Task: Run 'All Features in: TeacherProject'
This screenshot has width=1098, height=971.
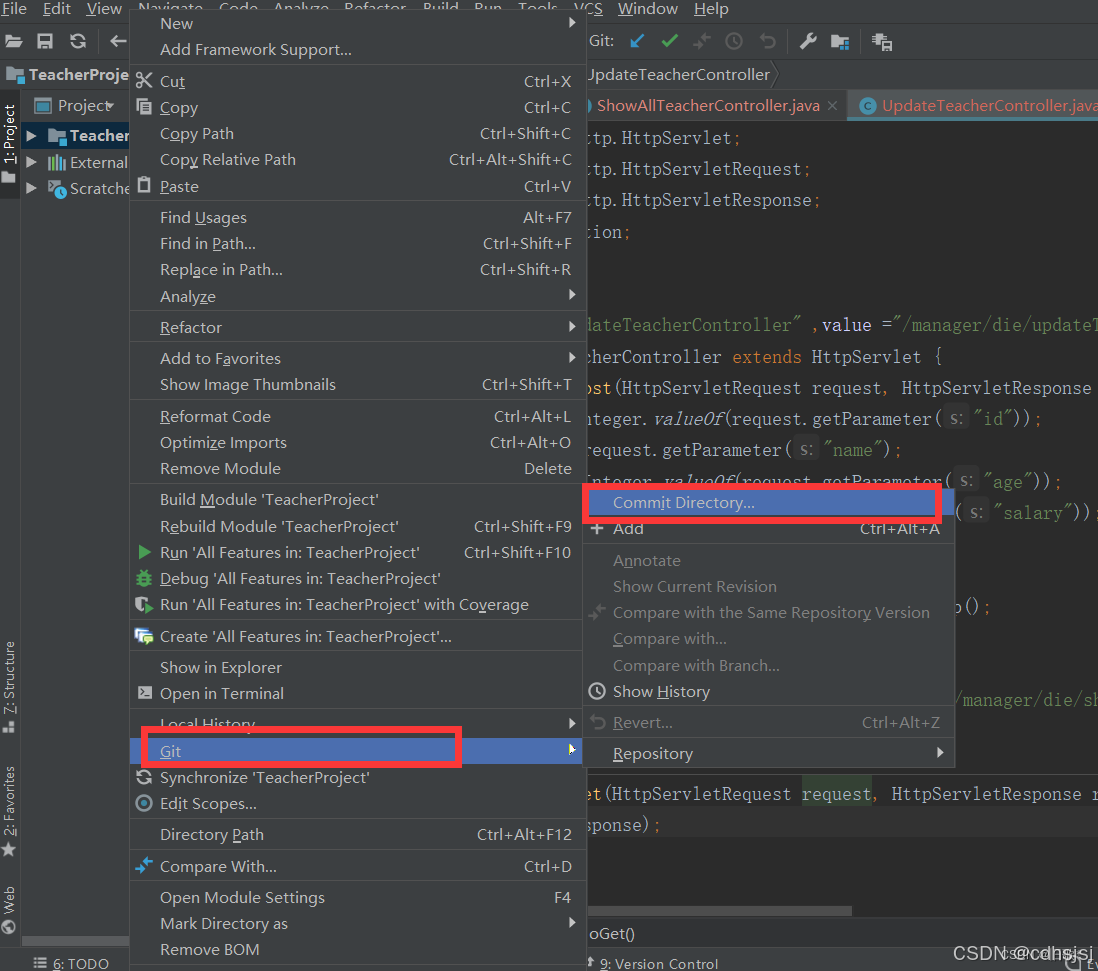Action: coord(357,553)
